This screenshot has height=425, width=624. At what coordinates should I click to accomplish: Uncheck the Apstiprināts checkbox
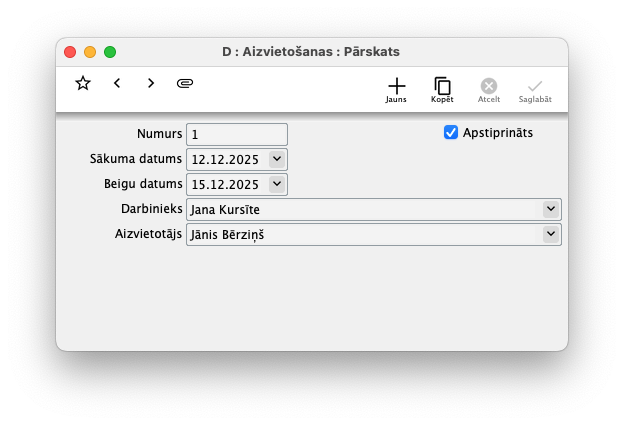coord(451,132)
